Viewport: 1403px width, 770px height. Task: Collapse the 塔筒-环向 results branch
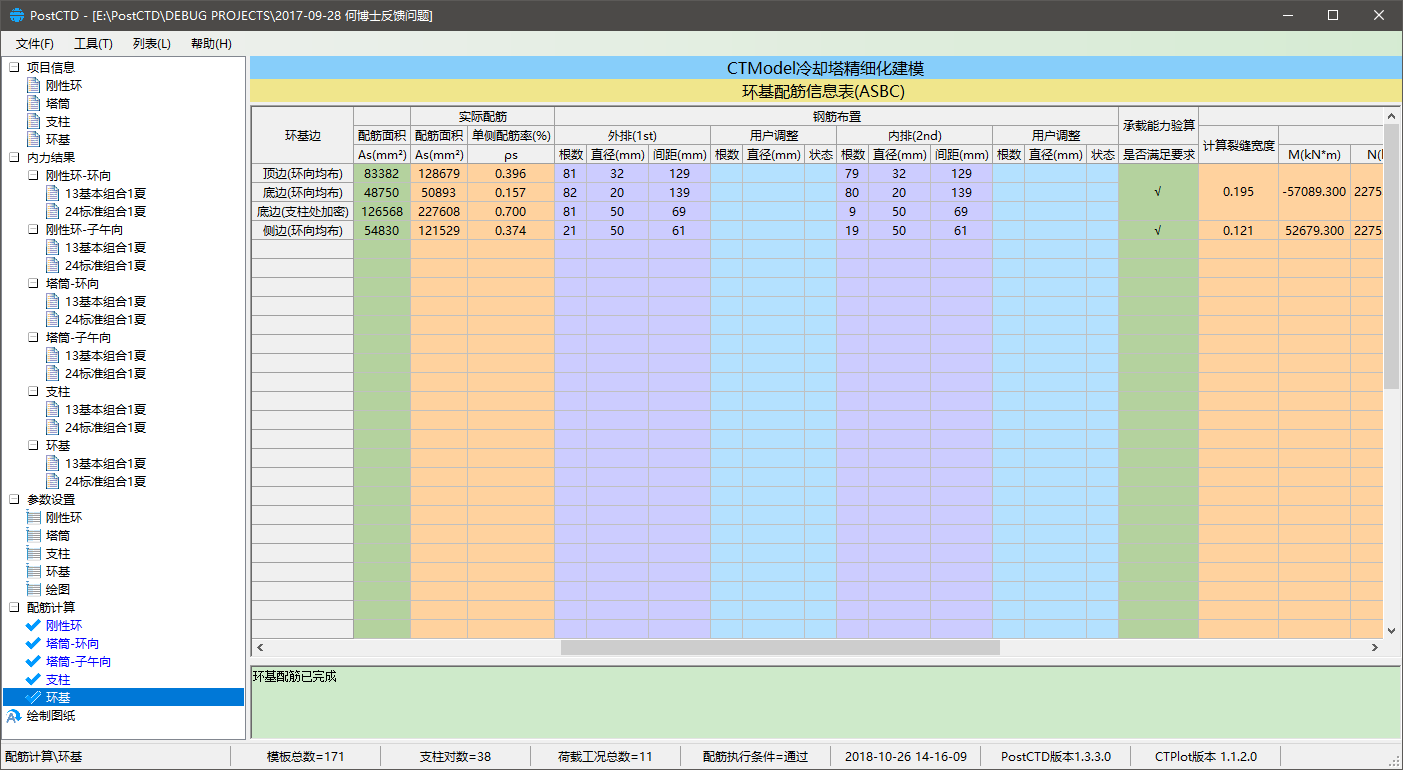pos(34,284)
